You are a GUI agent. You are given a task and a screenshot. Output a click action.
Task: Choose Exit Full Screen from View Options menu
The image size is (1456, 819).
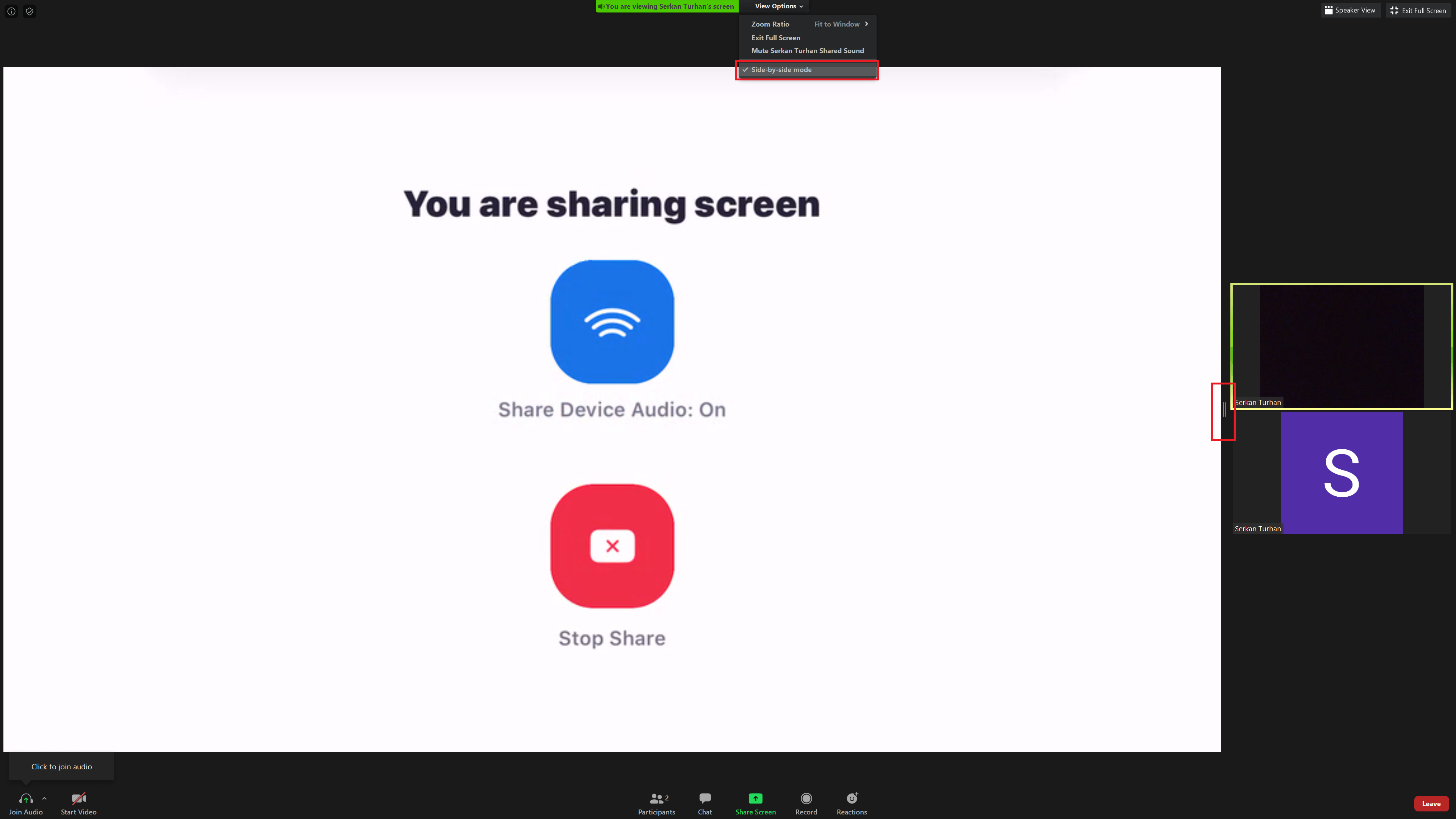tap(808, 38)
